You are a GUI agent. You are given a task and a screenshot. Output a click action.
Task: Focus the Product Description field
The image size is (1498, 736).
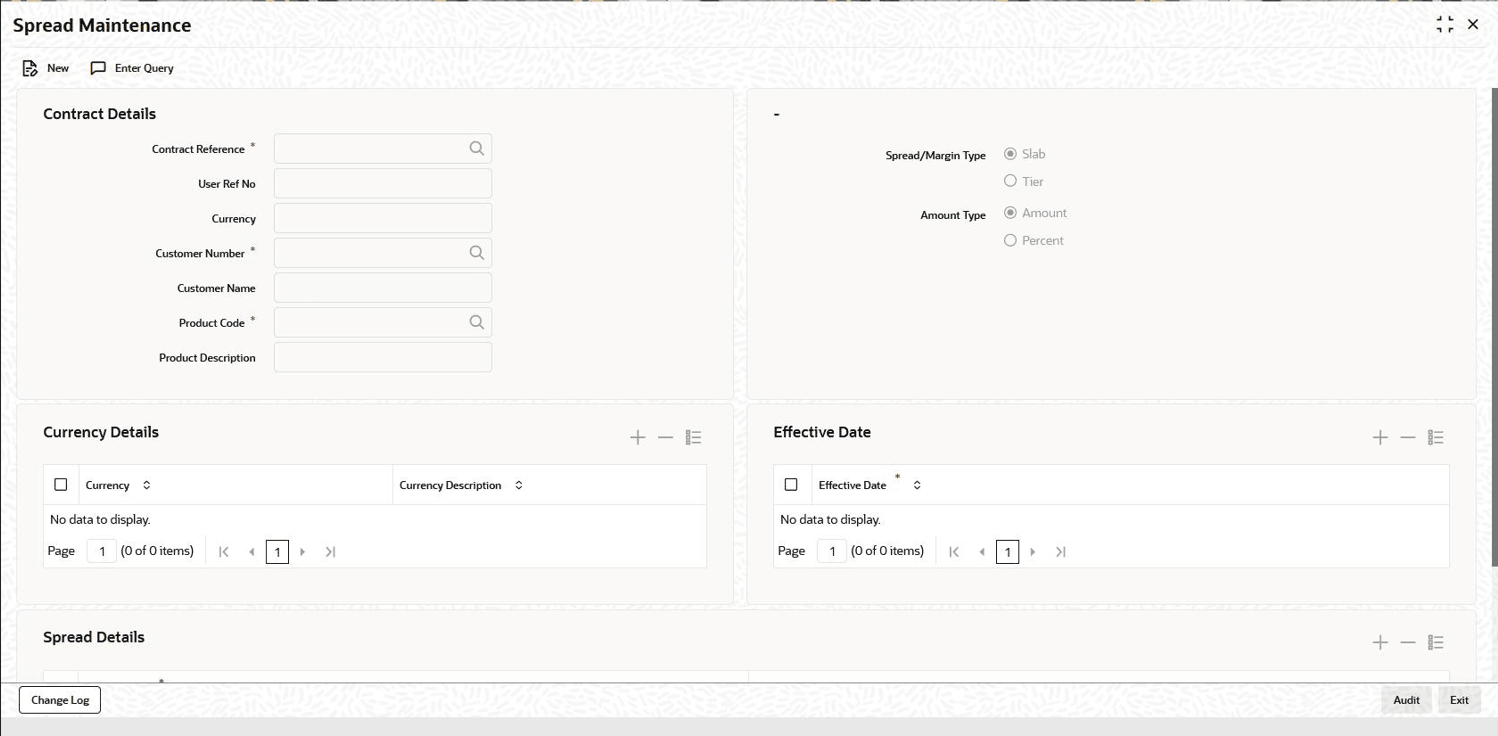click(383, 357)
